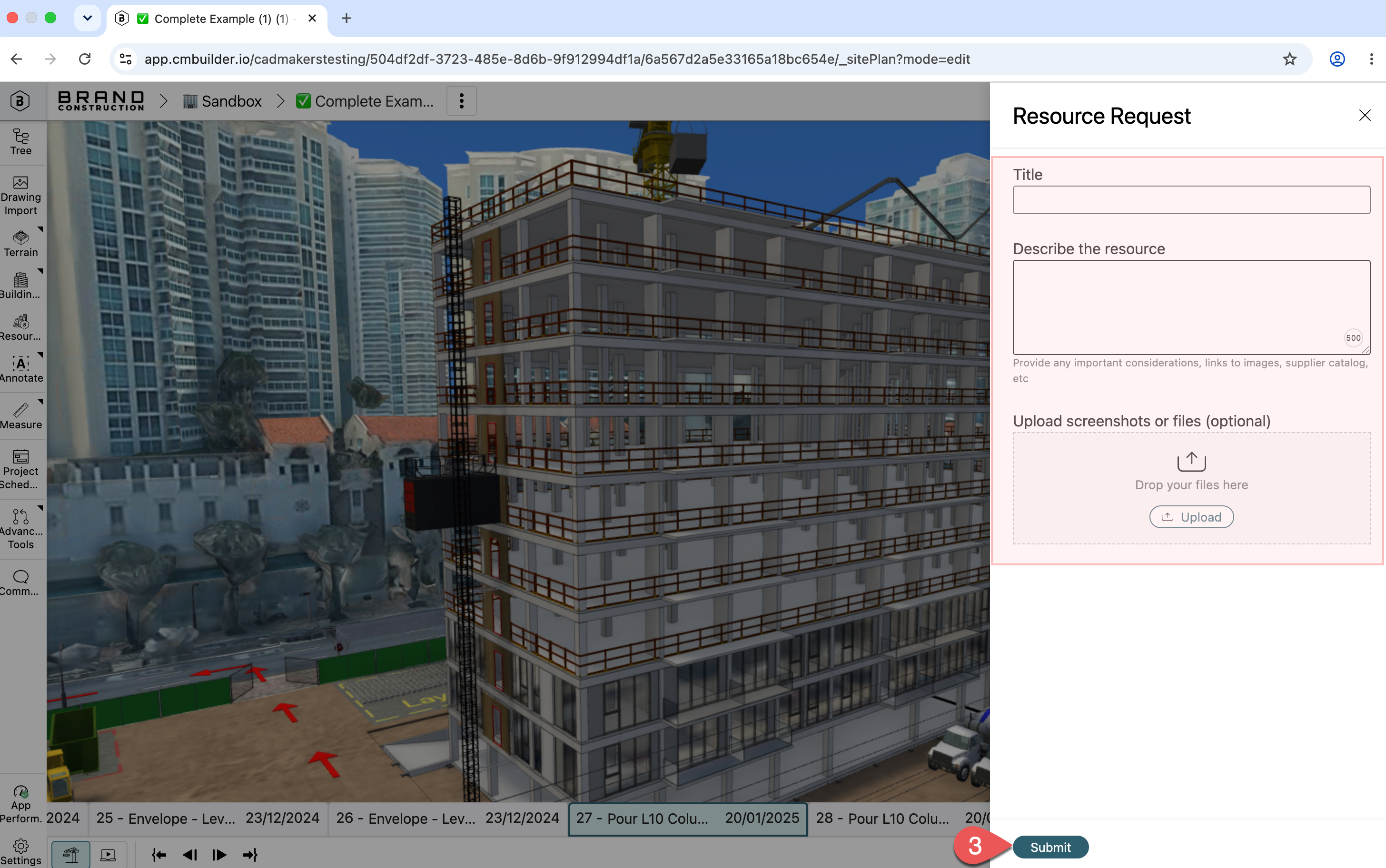Image resolution: width=1386 pixels, height=868 pixels.
Task: Go back in browser history
Action: 17,59
